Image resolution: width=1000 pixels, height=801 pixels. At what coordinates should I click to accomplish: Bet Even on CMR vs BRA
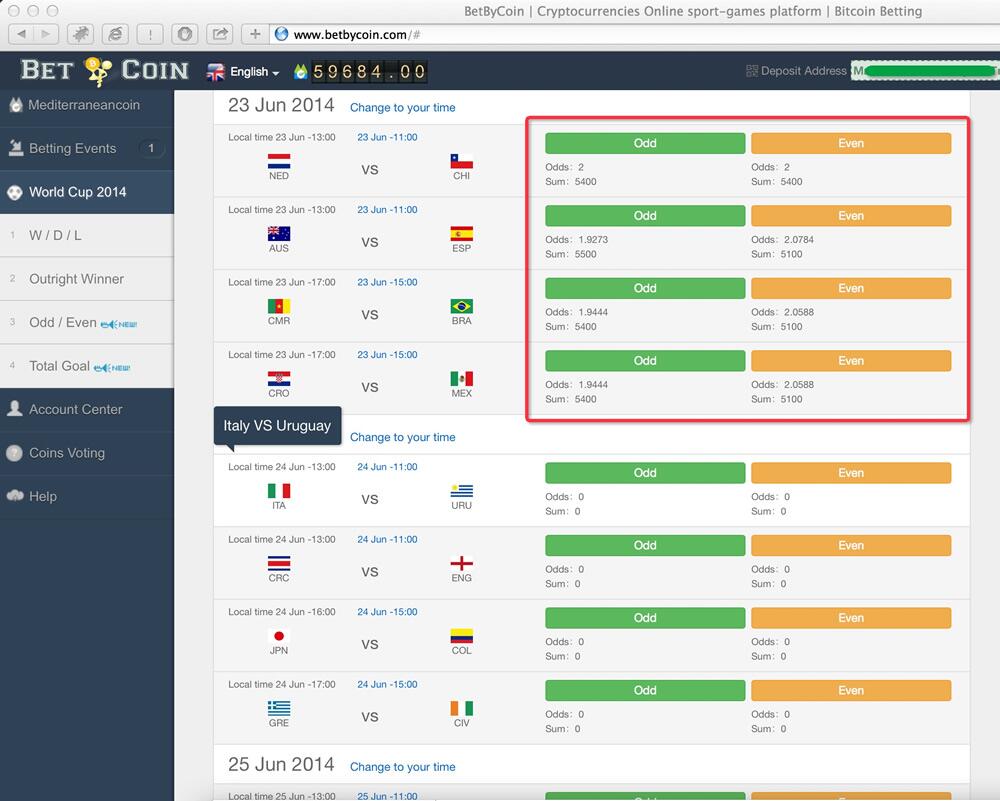point(851,288)
